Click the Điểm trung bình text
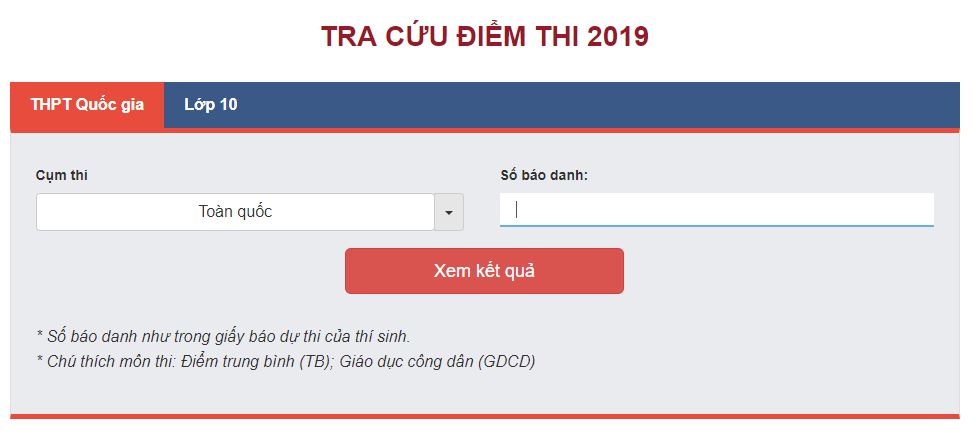 click(237, 361)
